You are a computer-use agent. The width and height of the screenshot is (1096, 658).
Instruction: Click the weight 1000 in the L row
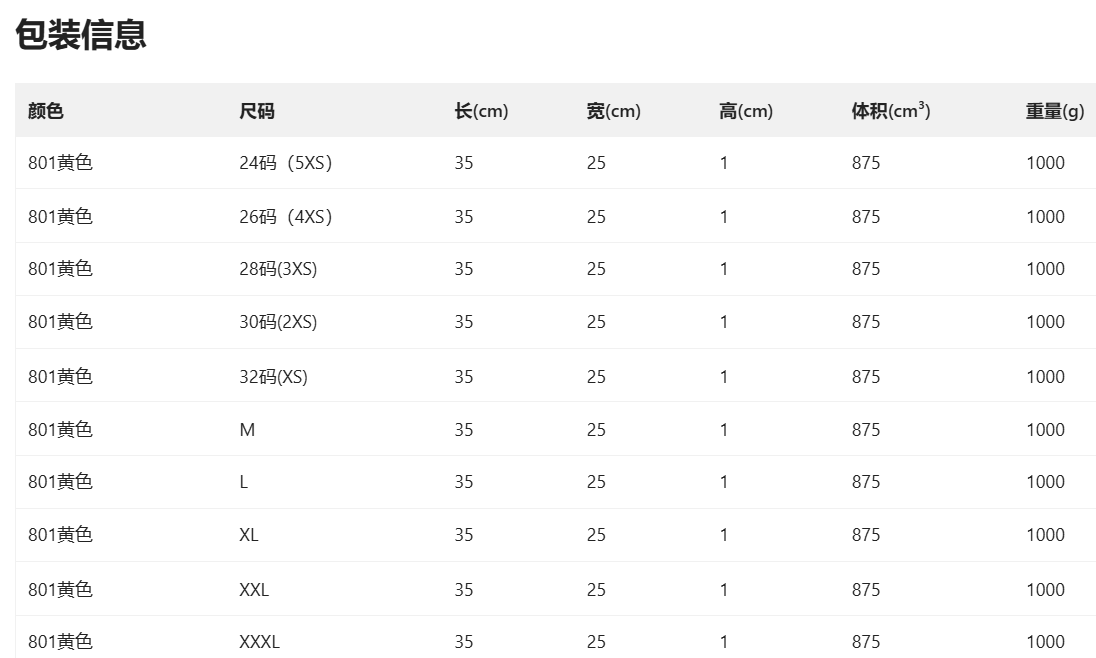(1045, 482)
